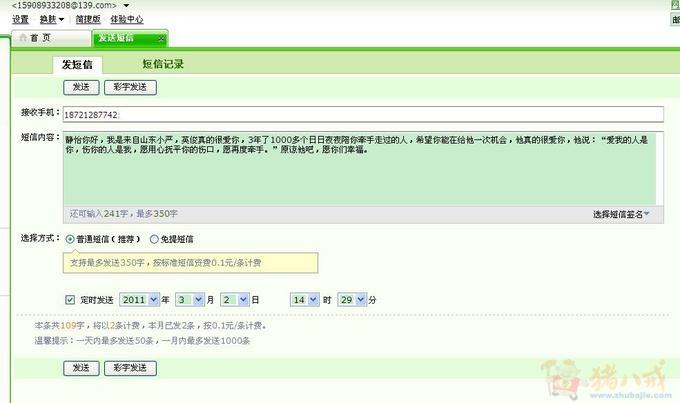
Task: Click the 温馨提示 daily limit text
Action: pyautogui.click(x=142, y=341)
